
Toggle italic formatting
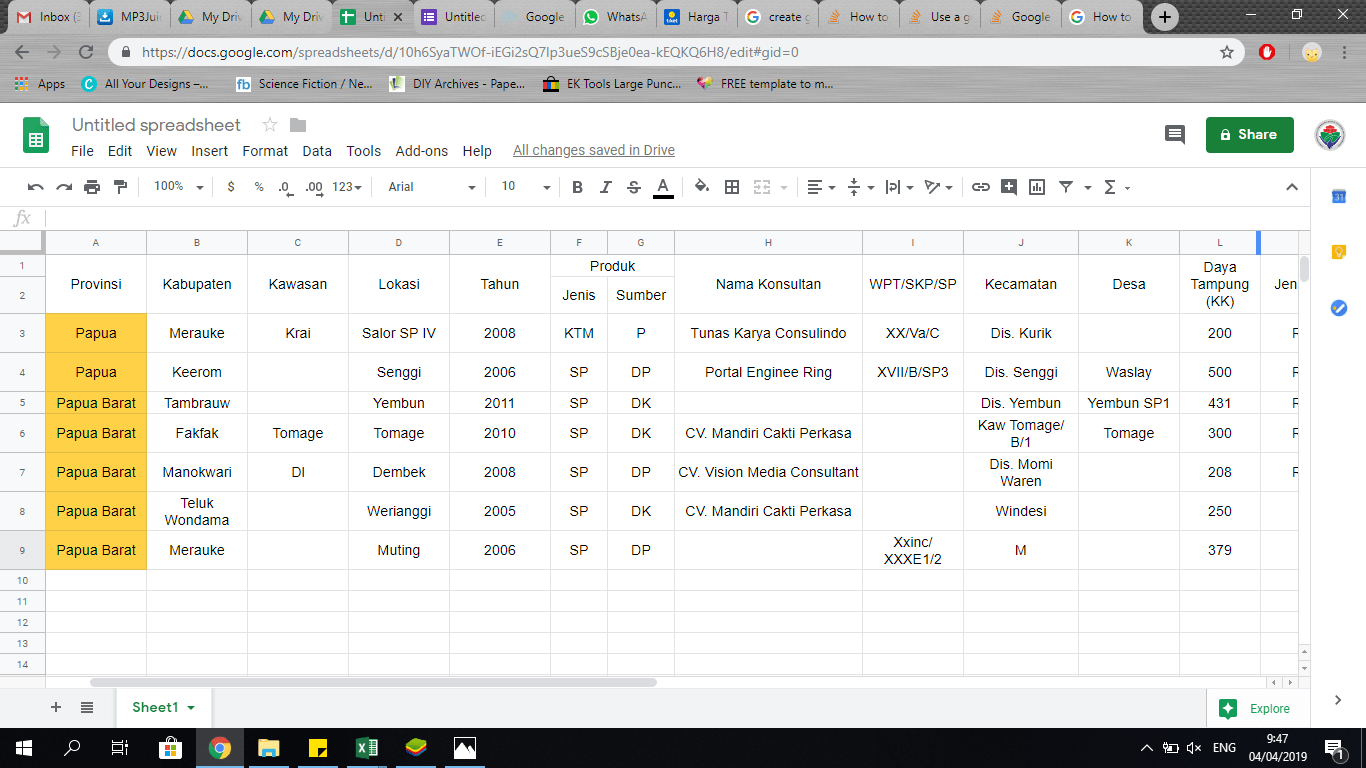click(x=605, y=187)
